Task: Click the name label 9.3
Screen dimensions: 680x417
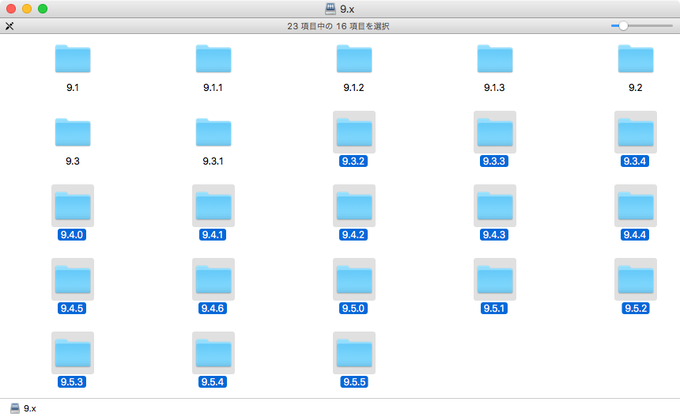Action: click(72, 161)
